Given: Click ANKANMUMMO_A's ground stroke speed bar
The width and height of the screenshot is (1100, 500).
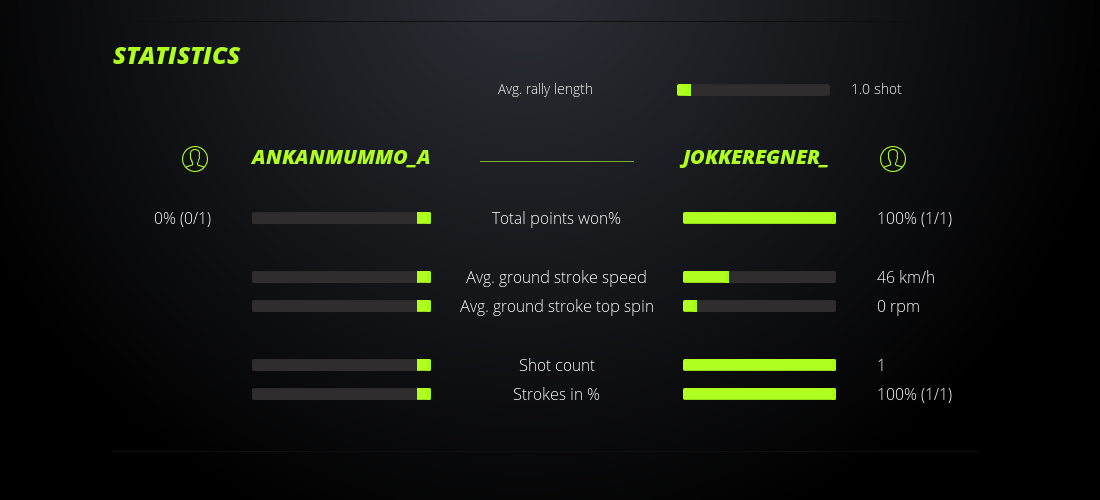Looking at the screenshot, I should (341, 277).
